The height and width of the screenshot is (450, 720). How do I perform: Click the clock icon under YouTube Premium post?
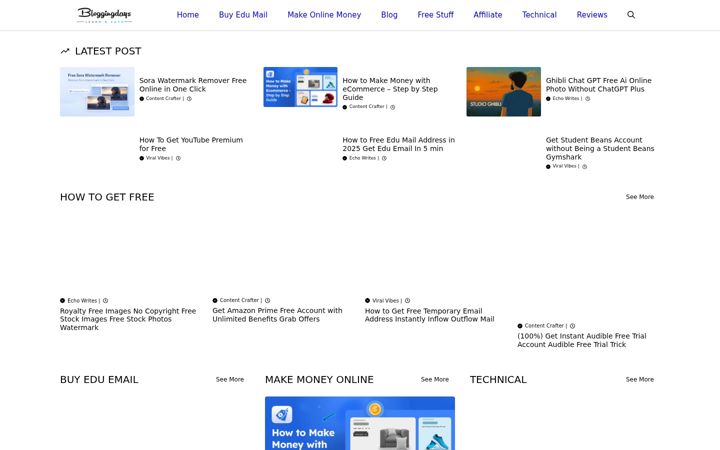[x=178, y=158]
